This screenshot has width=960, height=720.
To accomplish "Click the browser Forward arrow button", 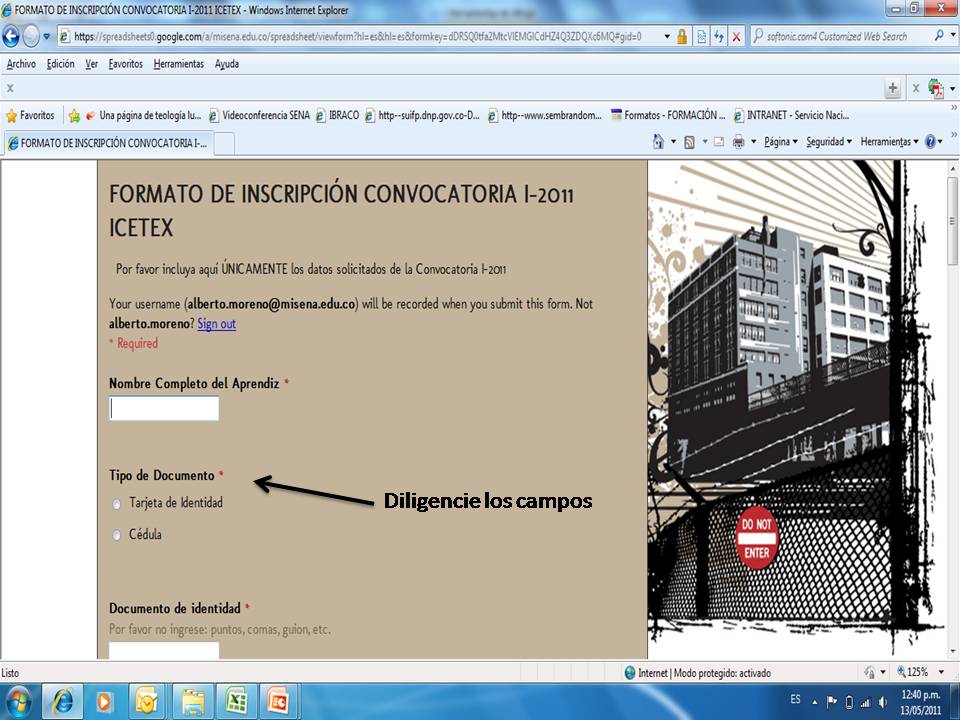I will point(31,36).
